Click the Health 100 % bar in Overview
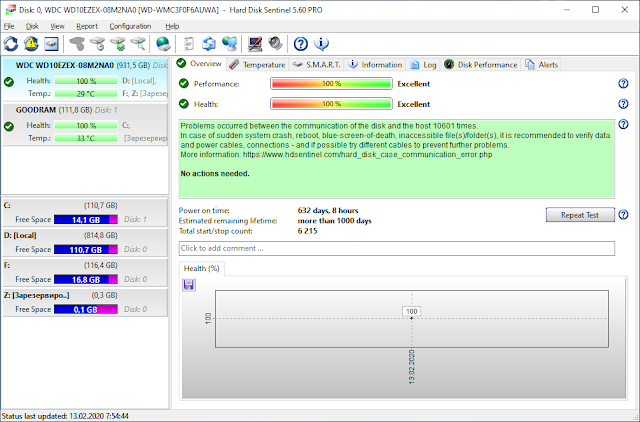Image resolution: width=640 pixels, height=422 pixels. coord(331,104)
